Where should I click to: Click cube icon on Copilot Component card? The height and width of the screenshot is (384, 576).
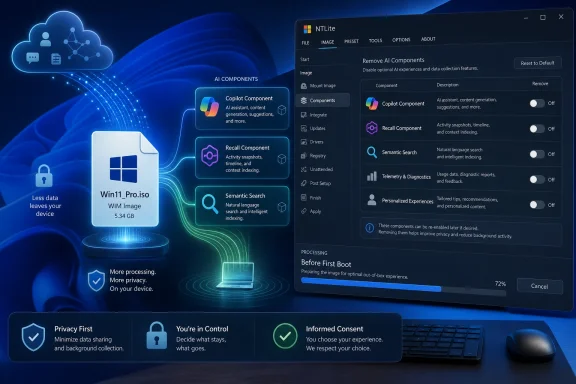coord(281,110)
